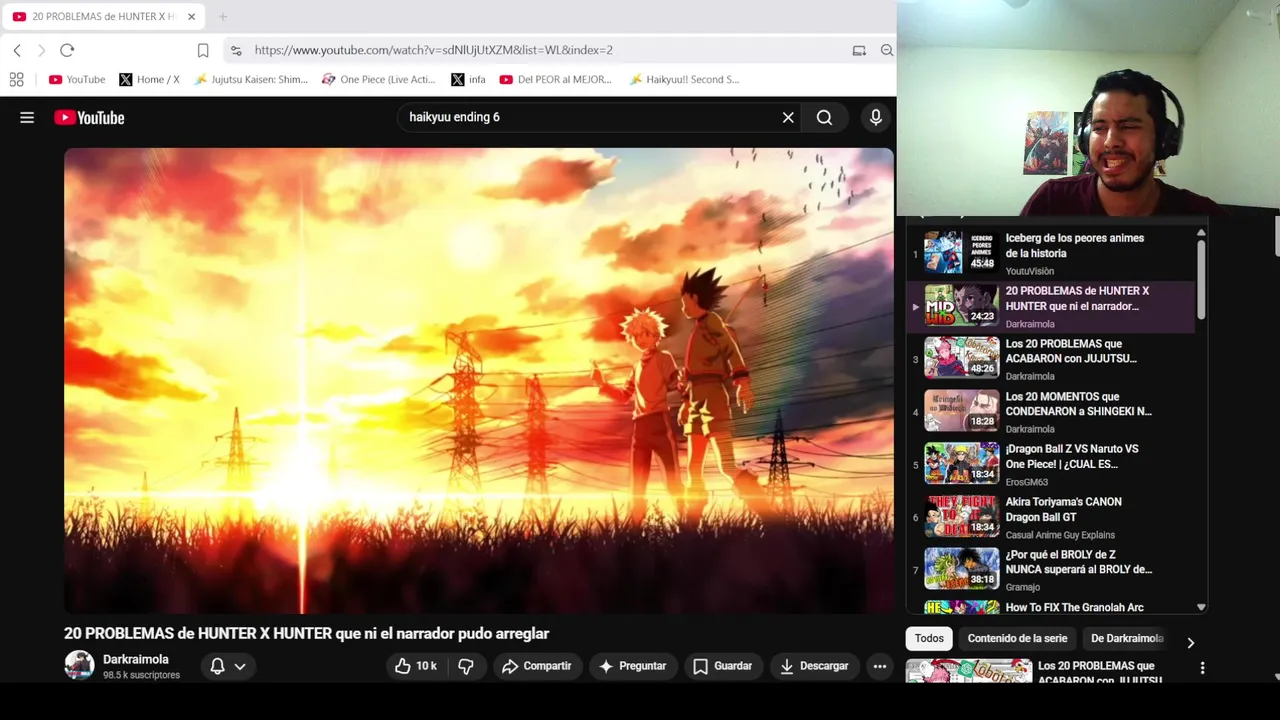Open the Del PEOR al MEJOR bookmark
The image size is (1280, 720).
pos(555,79)
